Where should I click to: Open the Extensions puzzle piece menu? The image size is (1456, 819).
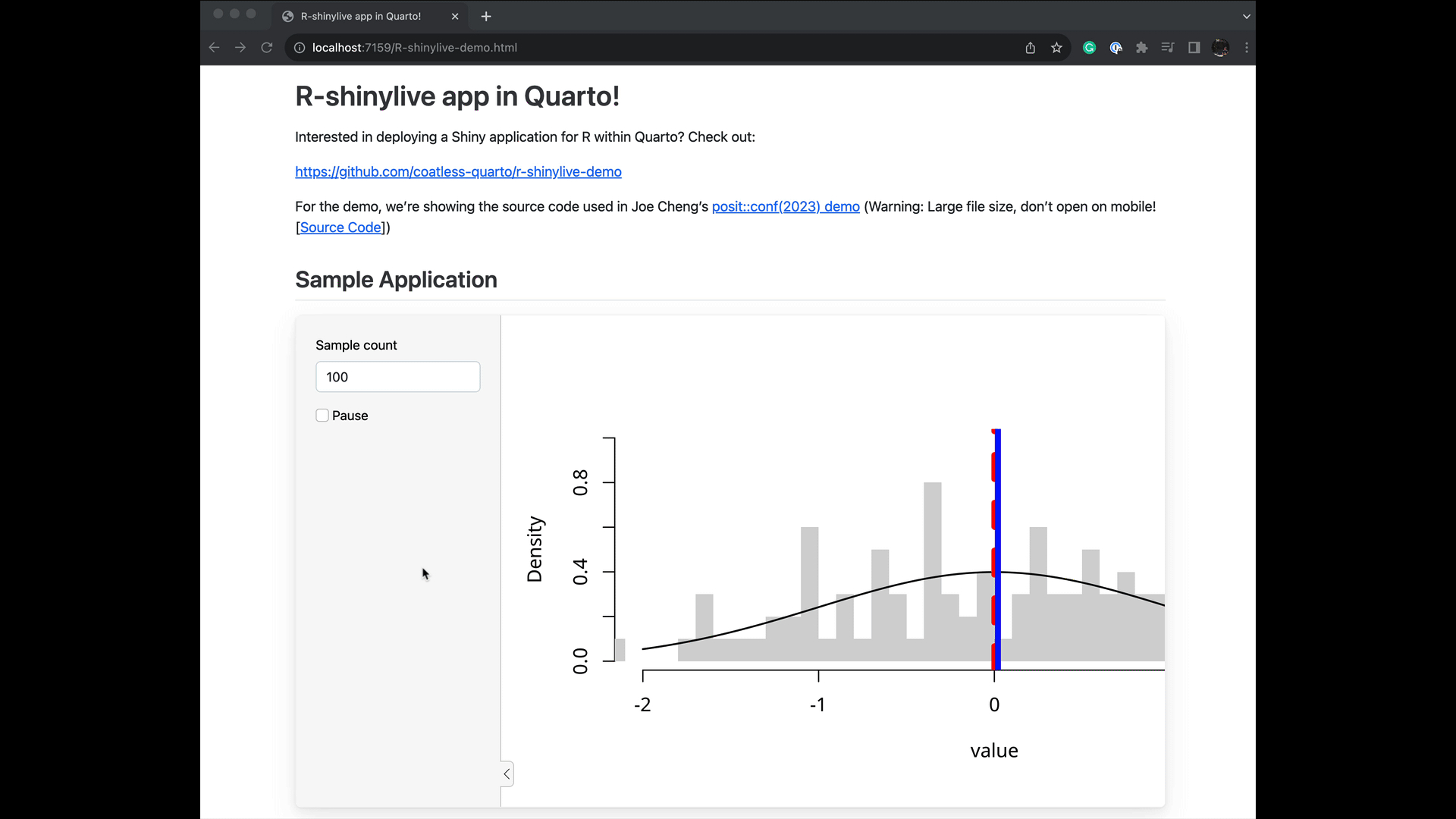[1141, 48]
